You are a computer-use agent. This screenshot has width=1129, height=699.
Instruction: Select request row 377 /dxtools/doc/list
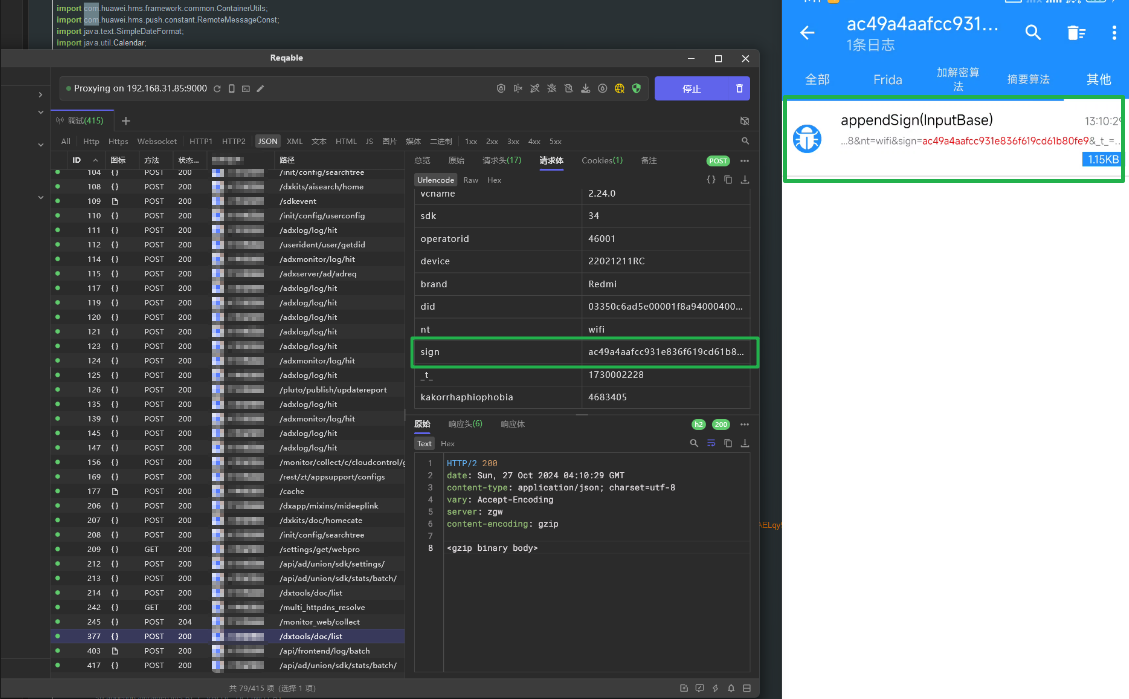click(228, 636)
